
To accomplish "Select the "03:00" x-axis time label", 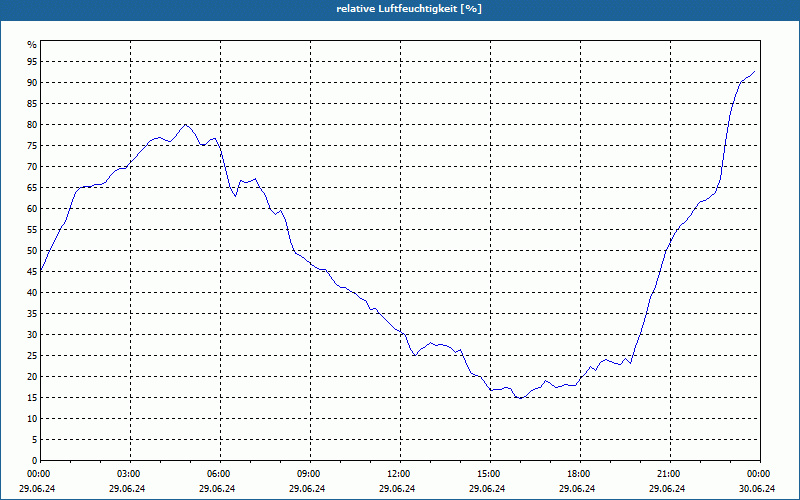I will coord(128,474).
